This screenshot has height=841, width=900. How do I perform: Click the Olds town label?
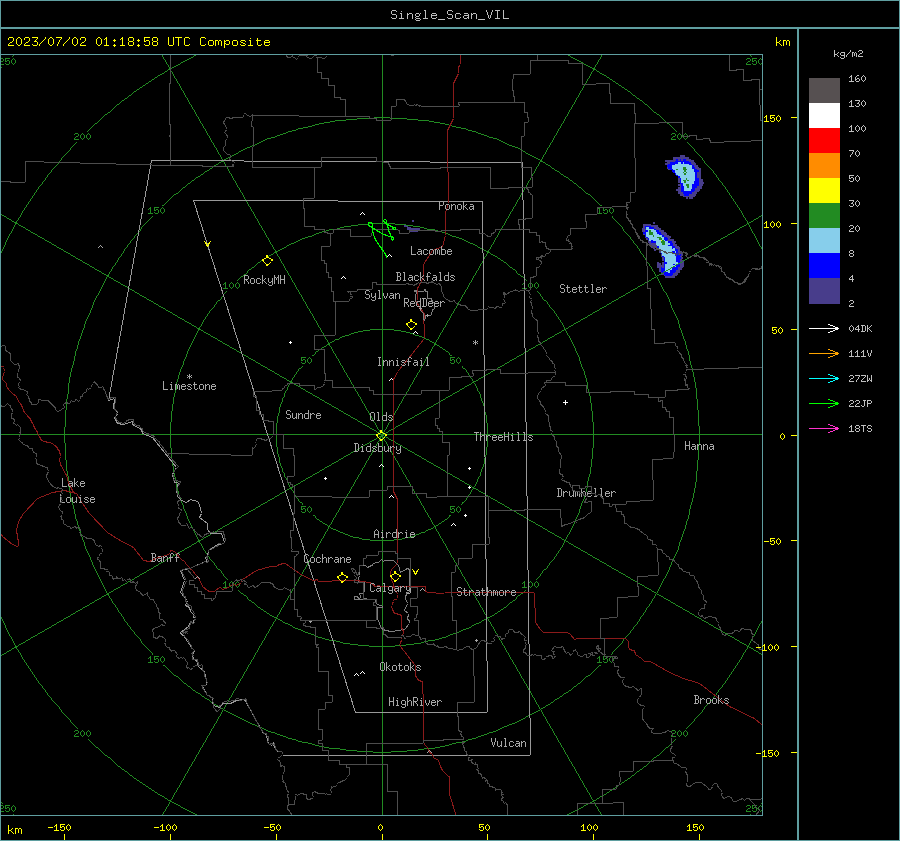pyautogui.click(x=381, y=417)
